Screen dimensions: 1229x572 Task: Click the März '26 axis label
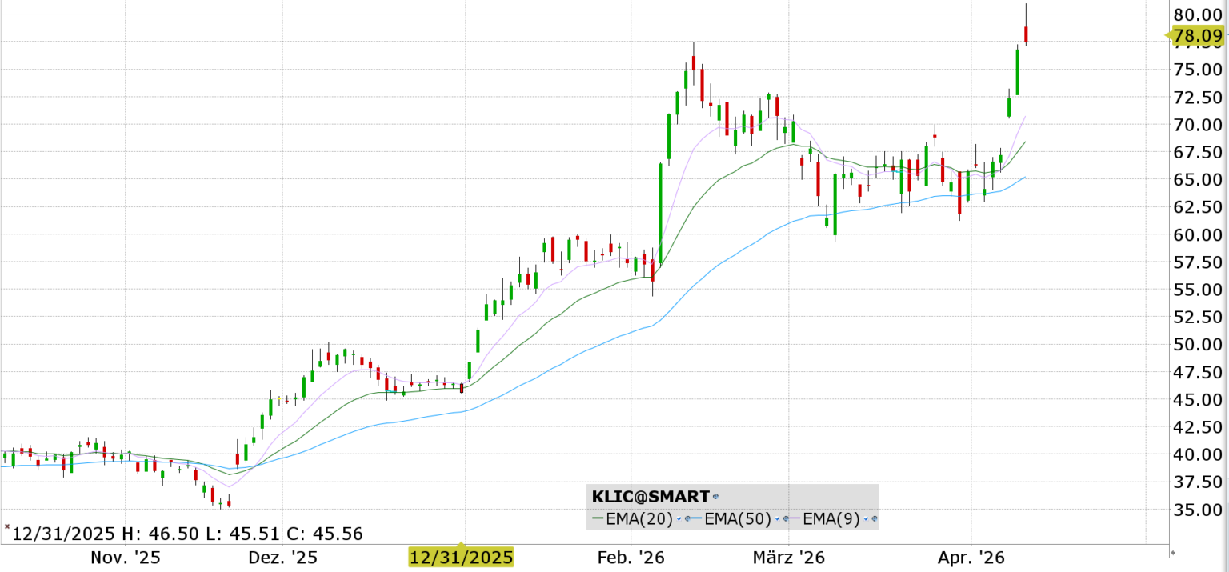[788, 556]
